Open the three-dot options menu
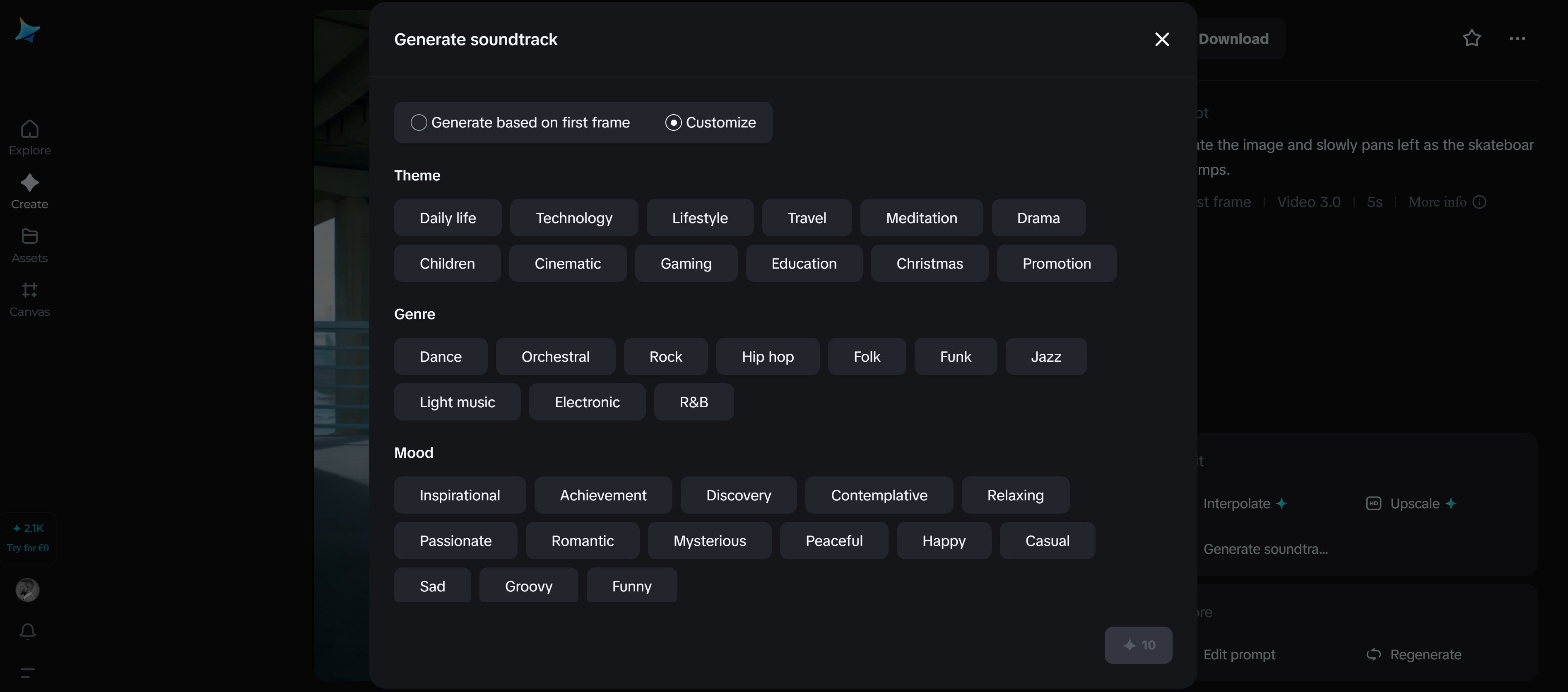 (1518, 38)
